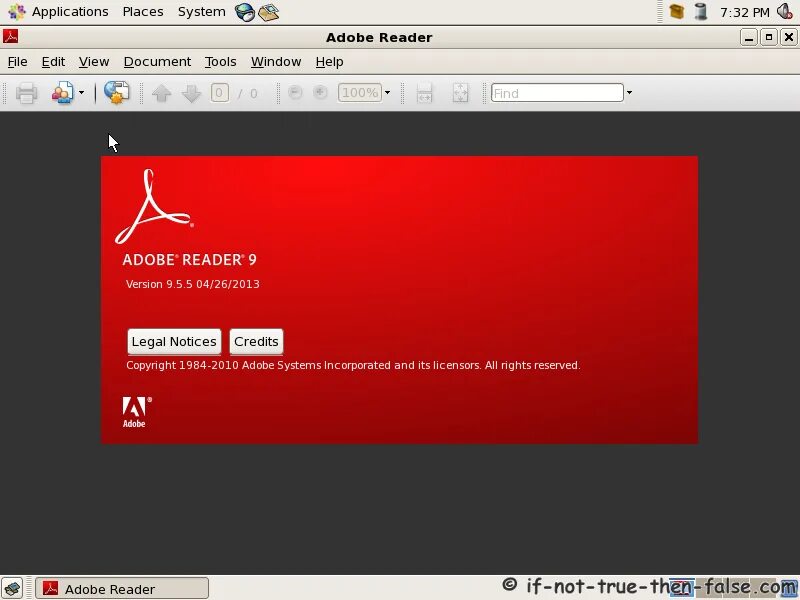Click the Adobe Reader title bar icon
Screen dimensions: 800x600
[x=11, y=37]
